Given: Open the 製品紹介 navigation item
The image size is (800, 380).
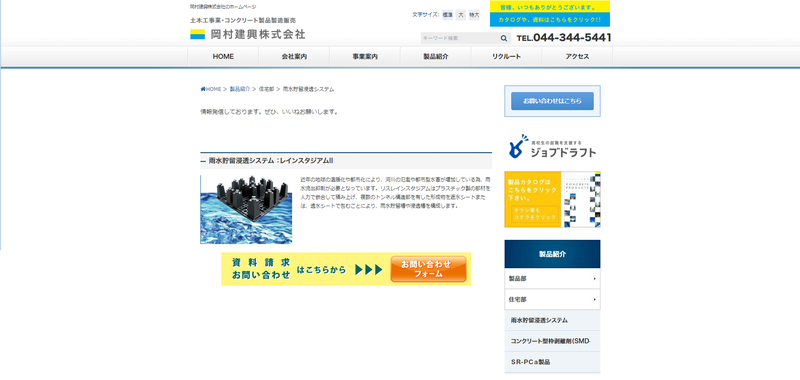Looking at the screenshot, I should 436,57.
